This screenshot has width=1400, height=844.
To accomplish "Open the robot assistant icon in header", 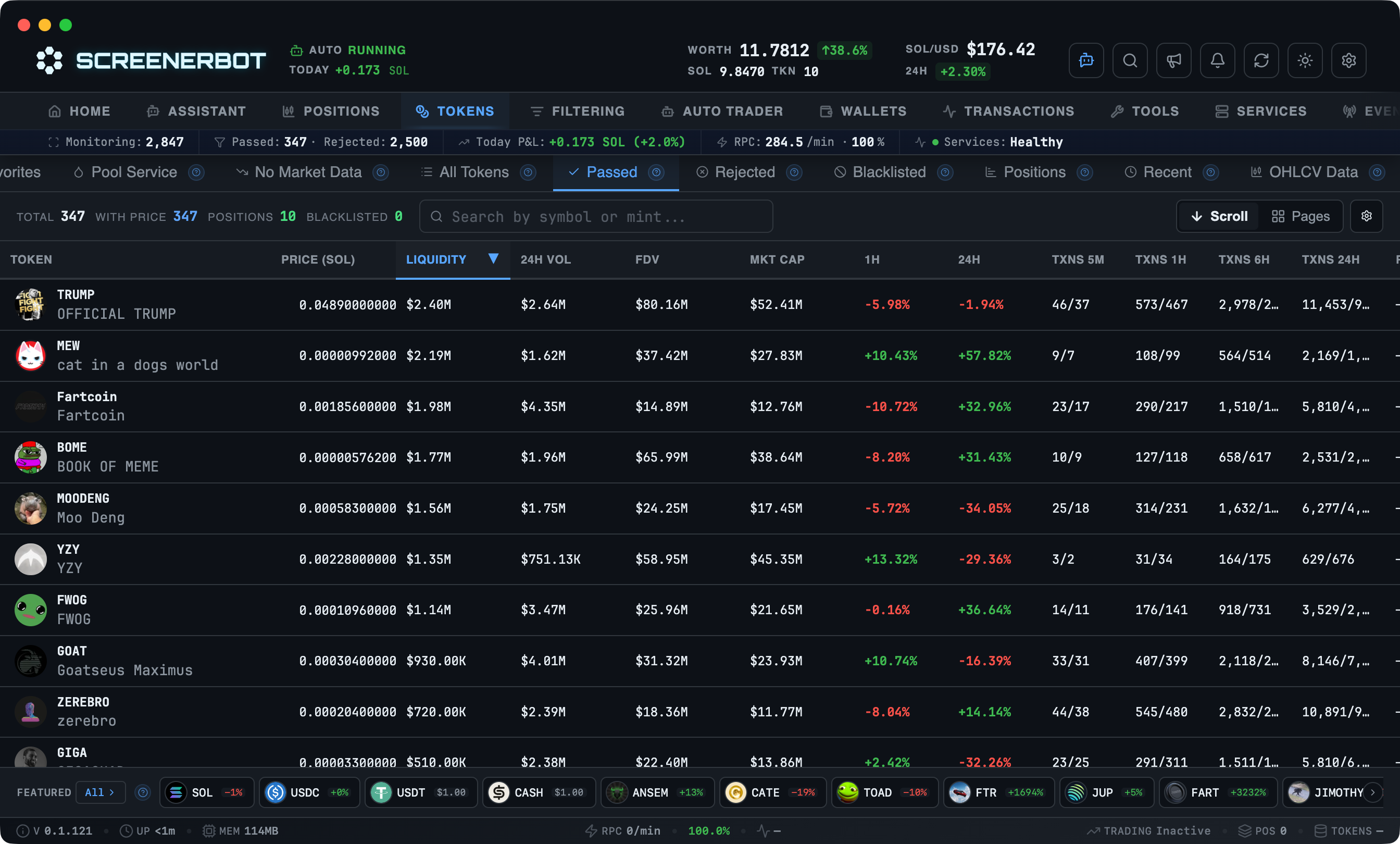I will (x=1086, y=60).
